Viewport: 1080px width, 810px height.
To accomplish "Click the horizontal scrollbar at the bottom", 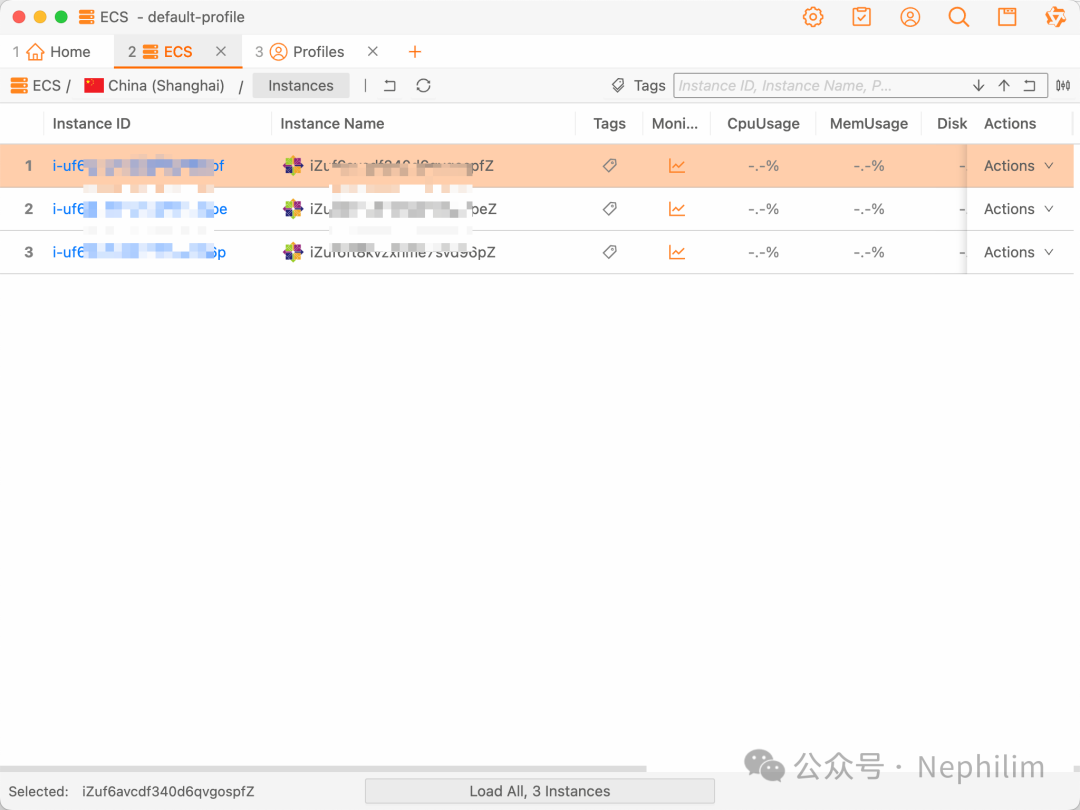I will click(x=323, y=769).
